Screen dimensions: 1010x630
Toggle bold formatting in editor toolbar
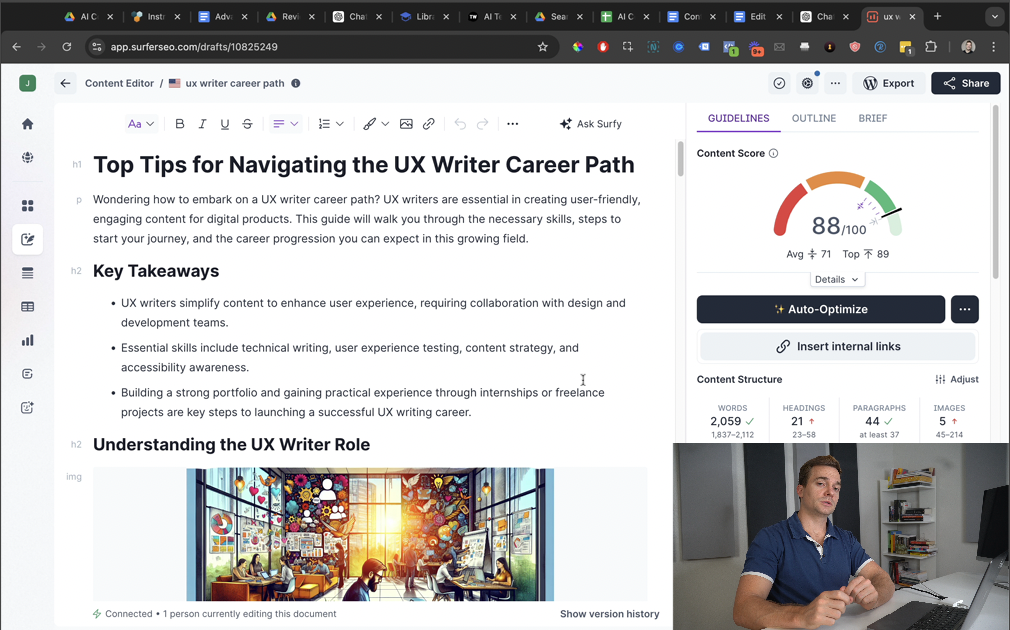coord(180,124)
